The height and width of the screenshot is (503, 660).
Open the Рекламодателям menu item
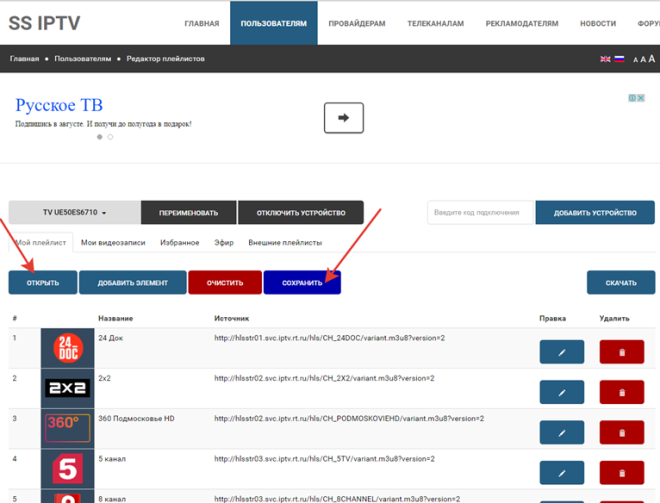click(522, 24)
